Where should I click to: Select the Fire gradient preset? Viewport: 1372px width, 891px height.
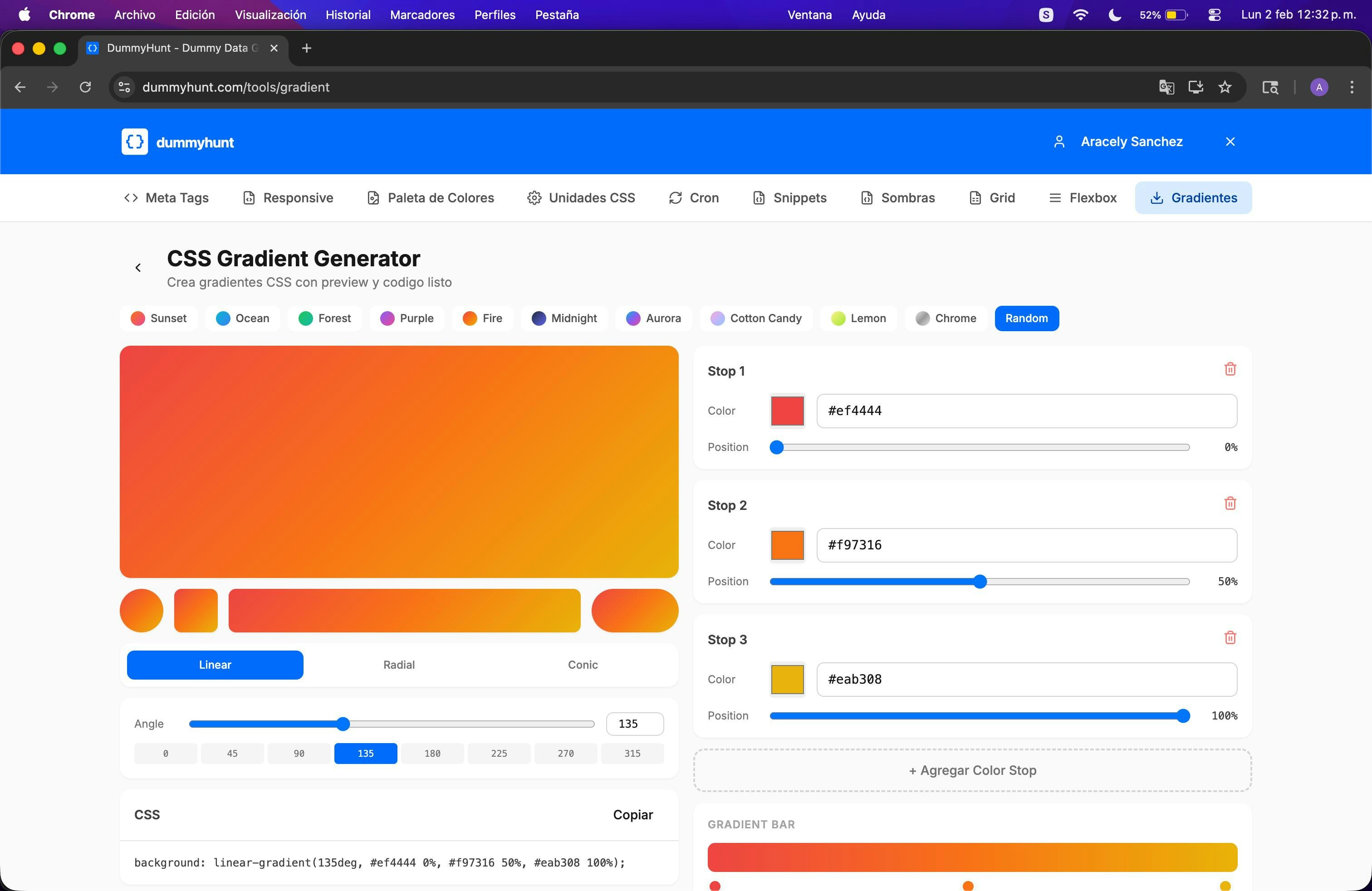(x=482, y=318)
